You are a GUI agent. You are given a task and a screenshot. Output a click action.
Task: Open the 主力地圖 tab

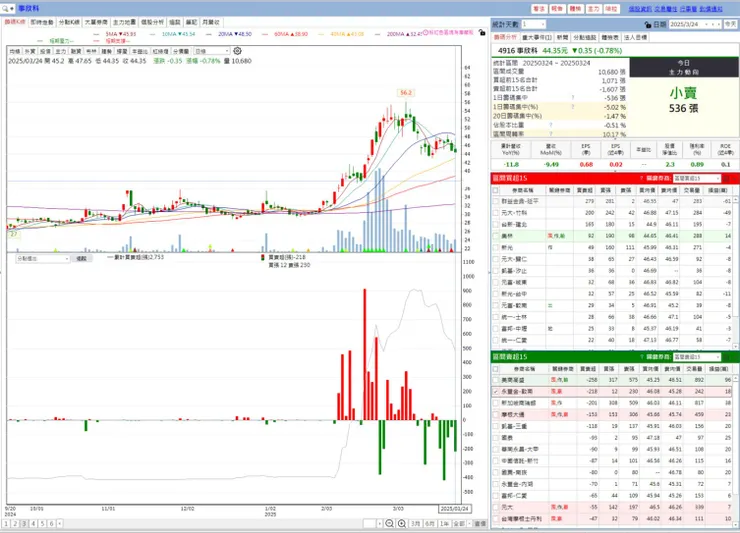tap(124, 22)
